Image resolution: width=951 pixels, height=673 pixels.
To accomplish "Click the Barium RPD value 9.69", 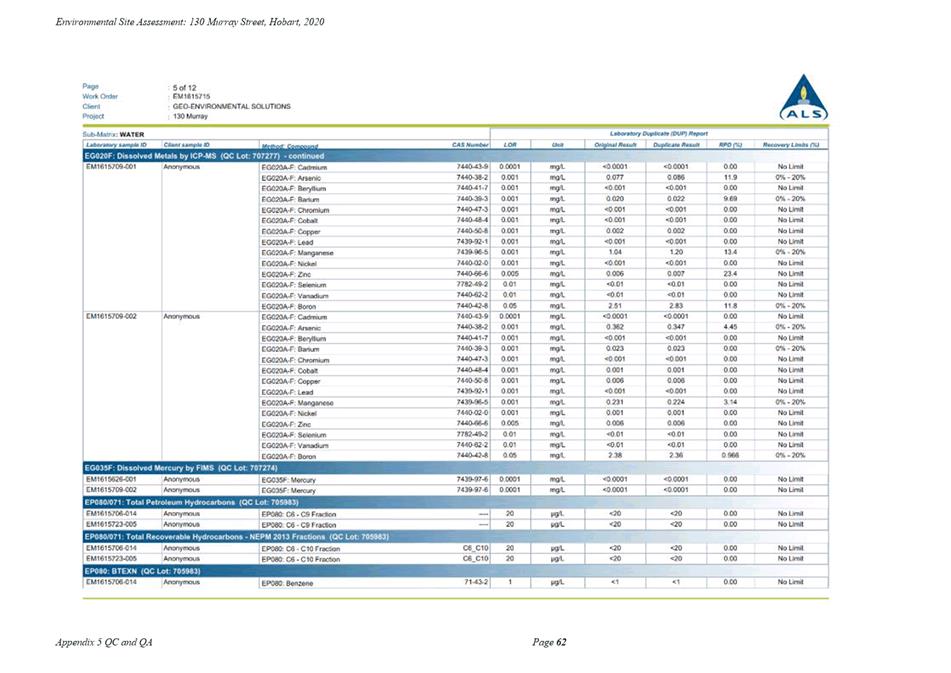I will point(730,199).
